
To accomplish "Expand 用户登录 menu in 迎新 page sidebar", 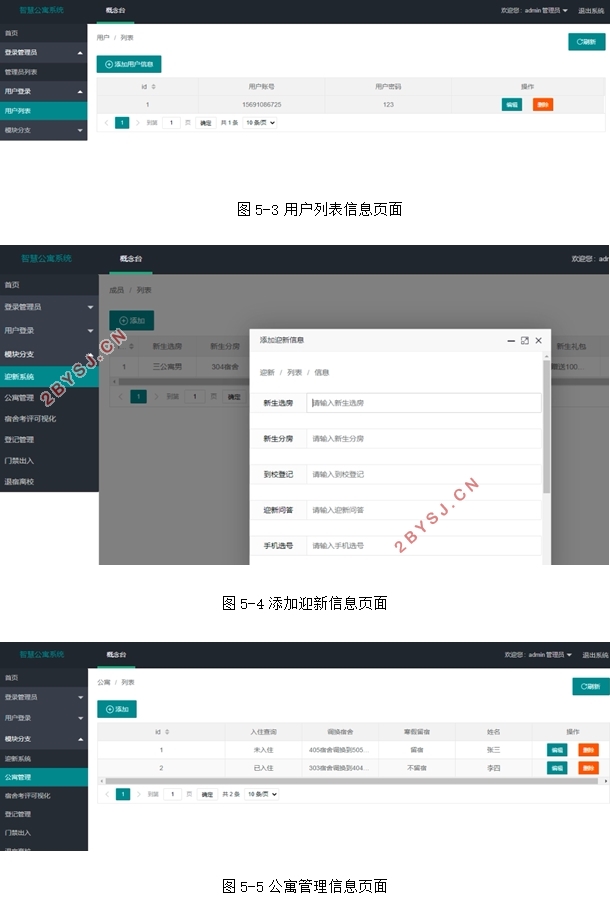I will 49,330.
